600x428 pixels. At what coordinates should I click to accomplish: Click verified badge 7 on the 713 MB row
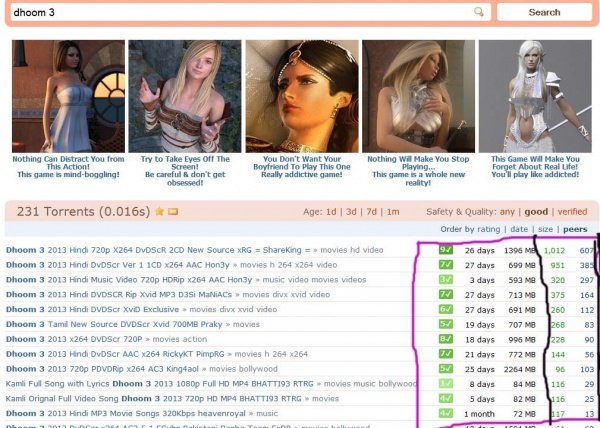point(446,294)
